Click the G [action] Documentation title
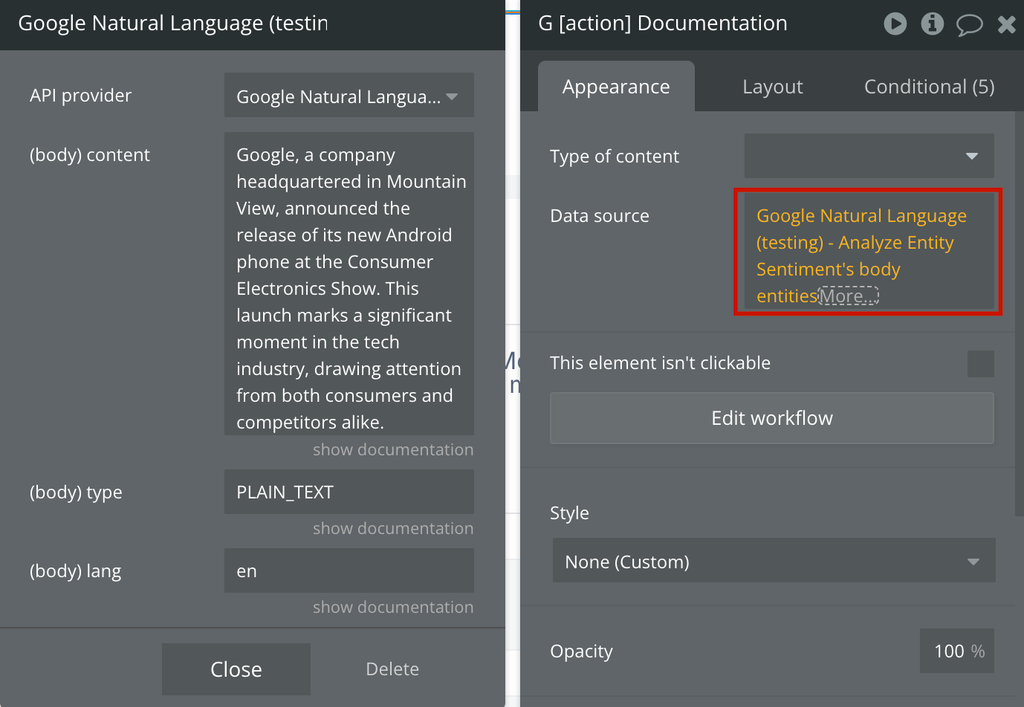Screen dimensions: 1024x707 (x=662, y=24)
